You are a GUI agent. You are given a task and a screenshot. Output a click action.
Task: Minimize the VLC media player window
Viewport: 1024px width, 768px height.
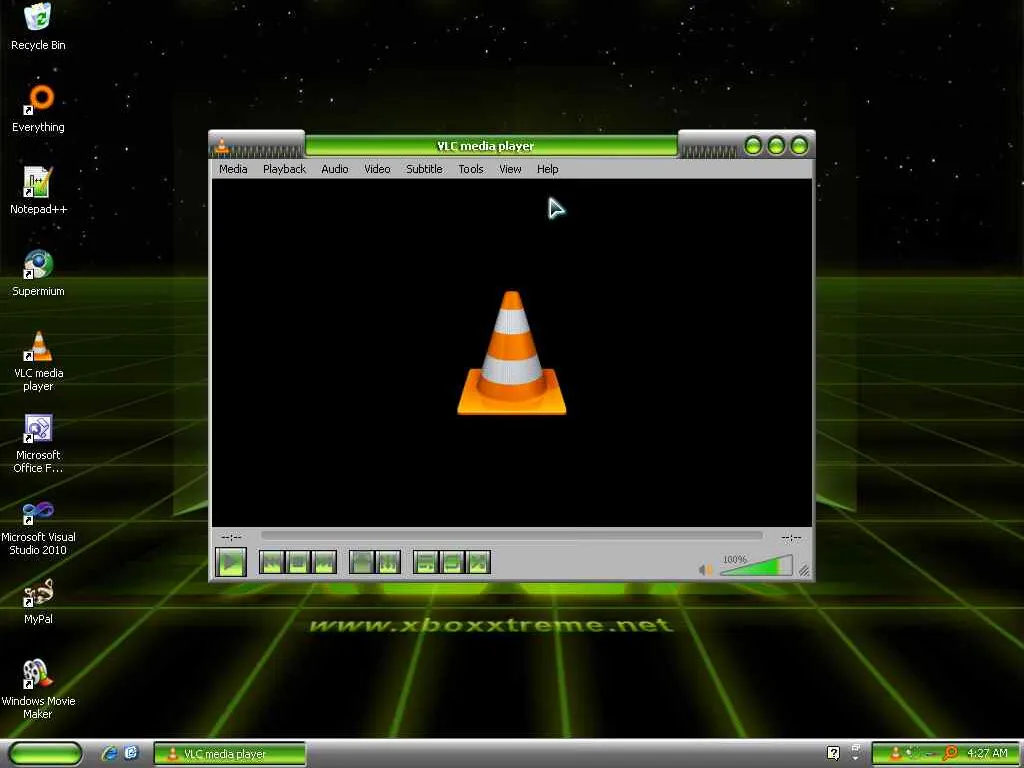pyautogui.click(x=753, y=146)
